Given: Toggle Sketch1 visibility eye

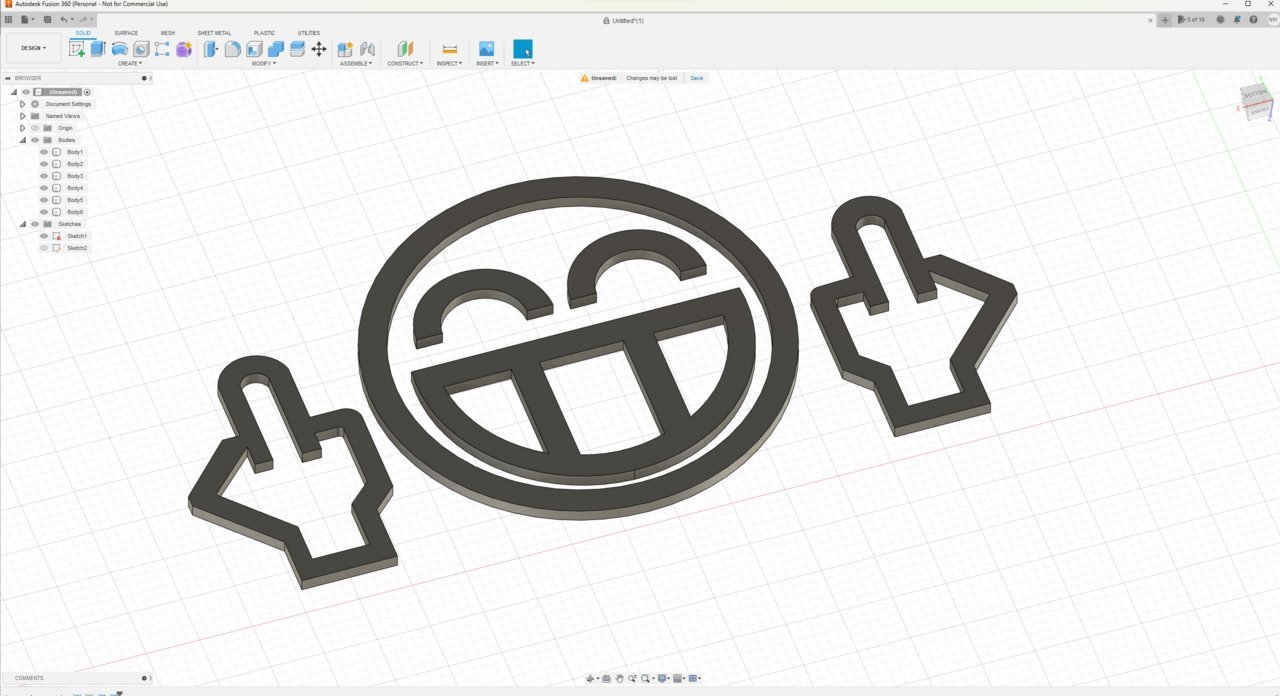Looking at the screenshot, I should coord(44,236).
